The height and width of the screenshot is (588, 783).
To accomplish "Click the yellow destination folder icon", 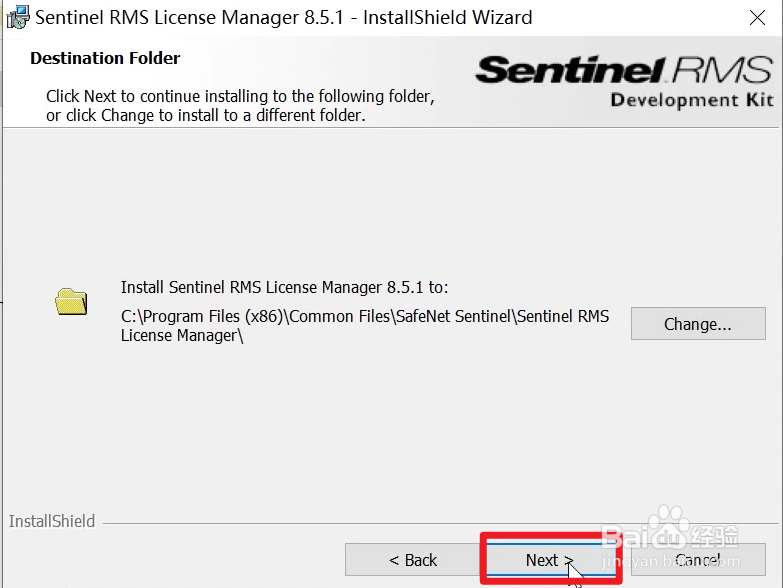I will click(71, 301).
